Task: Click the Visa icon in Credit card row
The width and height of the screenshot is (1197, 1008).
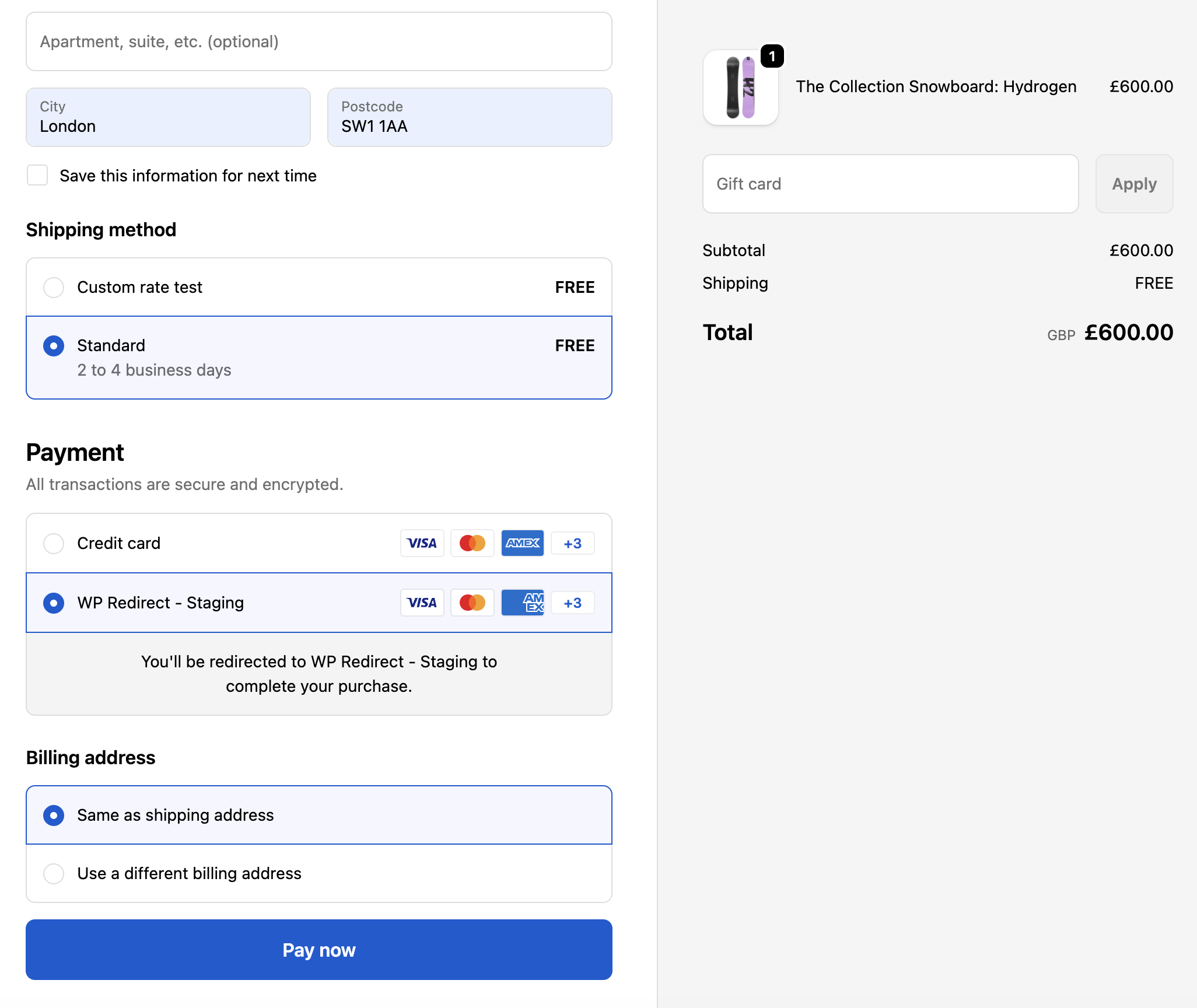Action: coord(422,543)
